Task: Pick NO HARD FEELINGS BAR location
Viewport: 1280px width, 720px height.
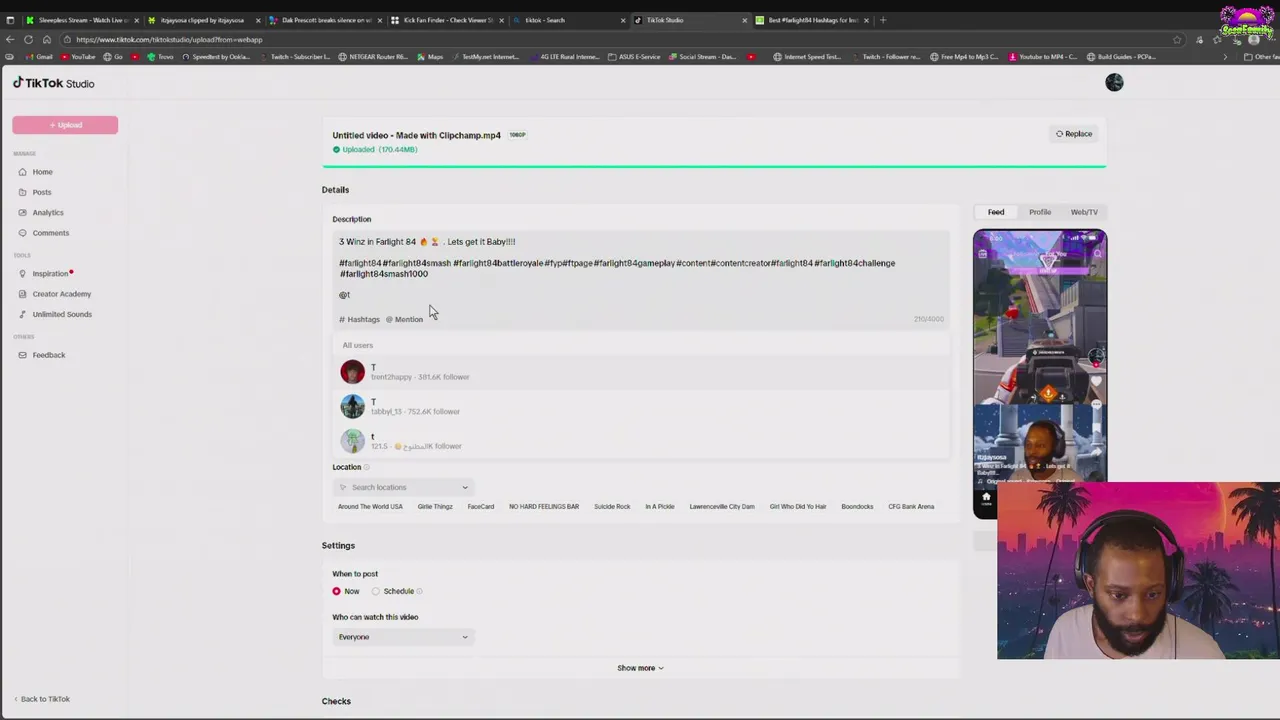Action: [x=544, y=507]
